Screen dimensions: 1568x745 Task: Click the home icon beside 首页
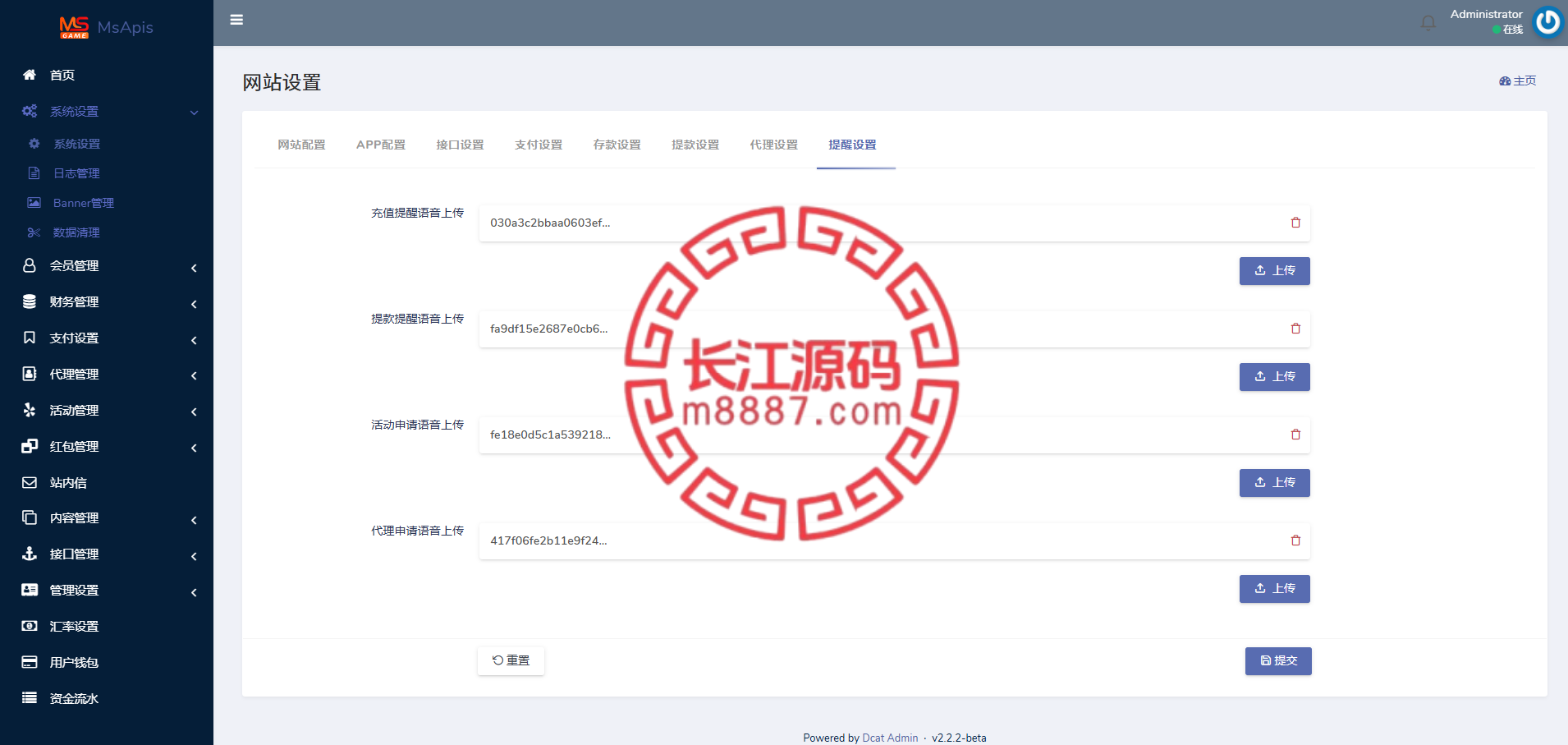tap(30, 75)
